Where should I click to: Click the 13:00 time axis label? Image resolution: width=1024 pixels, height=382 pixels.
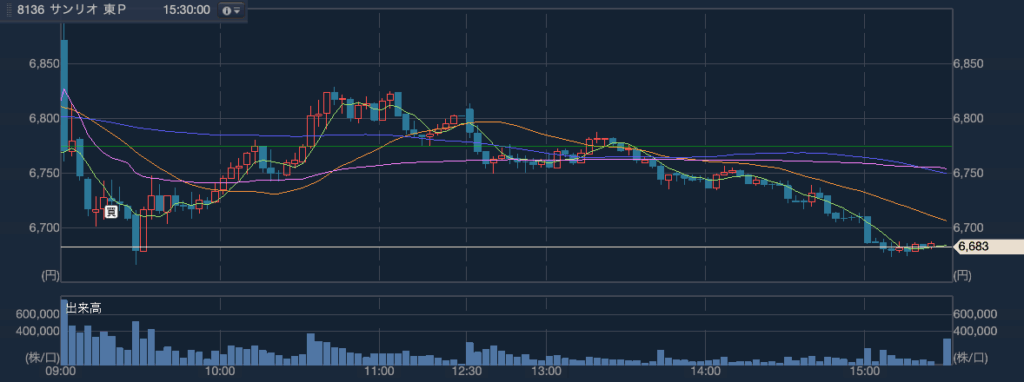point(546,372)
